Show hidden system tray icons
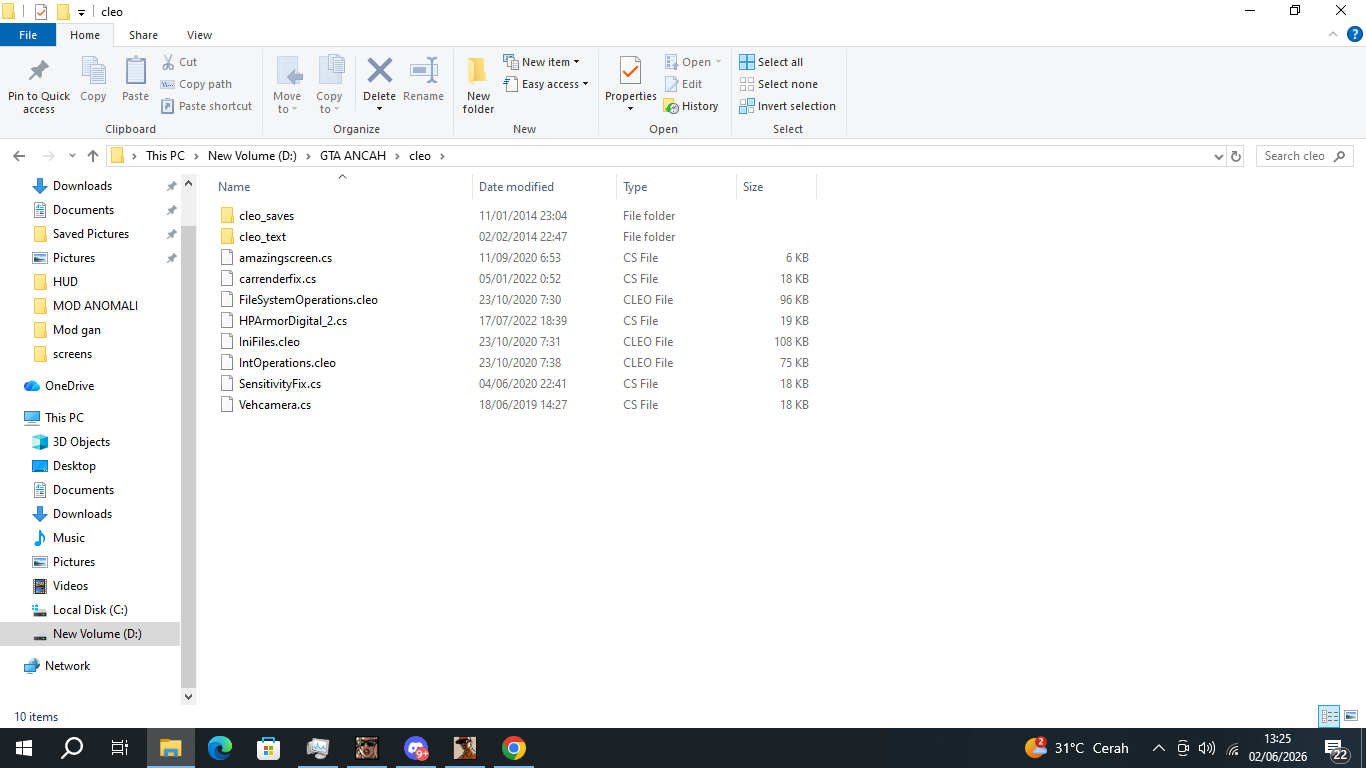Viewport: 1366px width, 768px height. [x=1159, y=748]
